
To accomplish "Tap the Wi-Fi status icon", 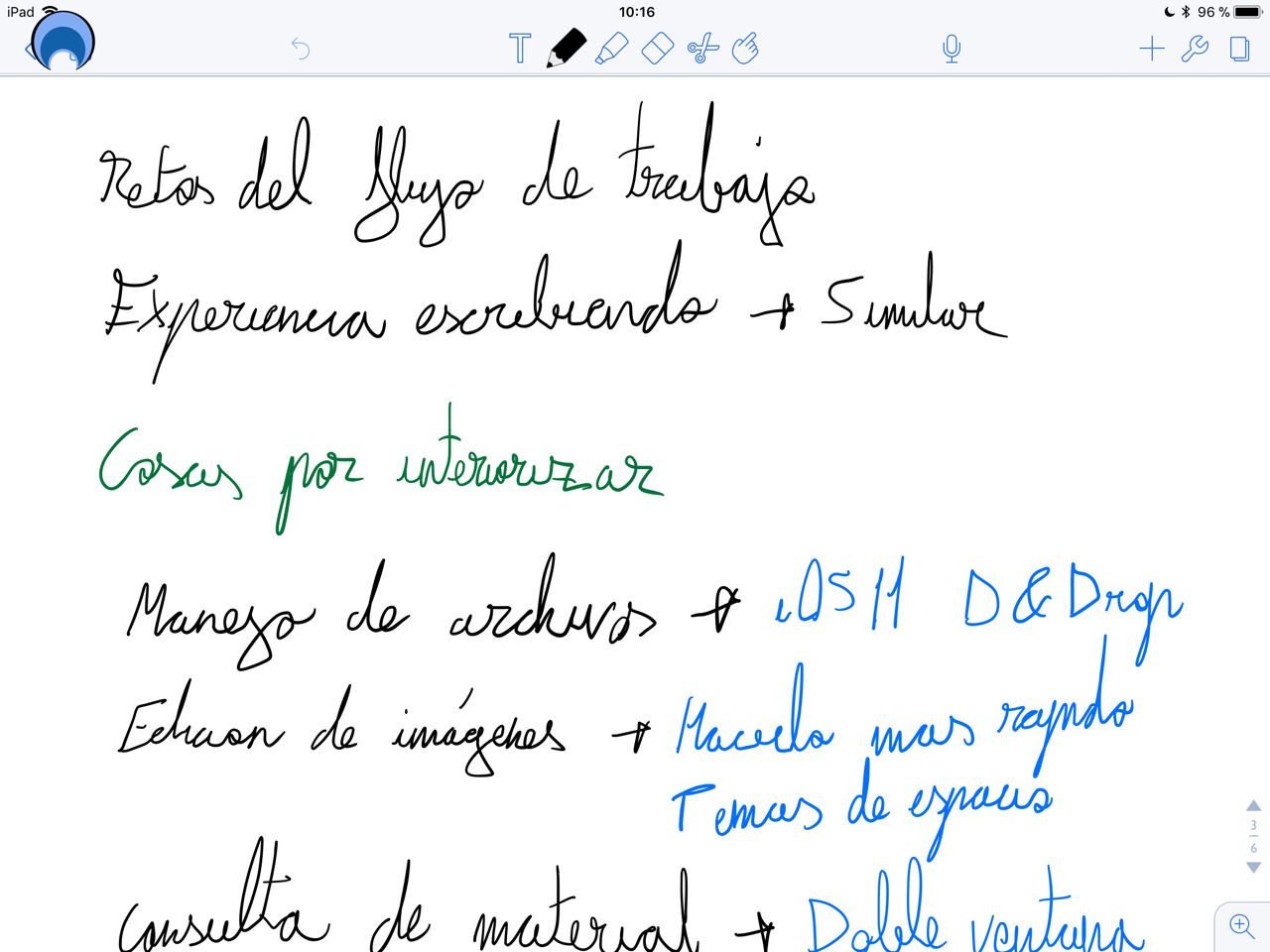I will [49, 11].
